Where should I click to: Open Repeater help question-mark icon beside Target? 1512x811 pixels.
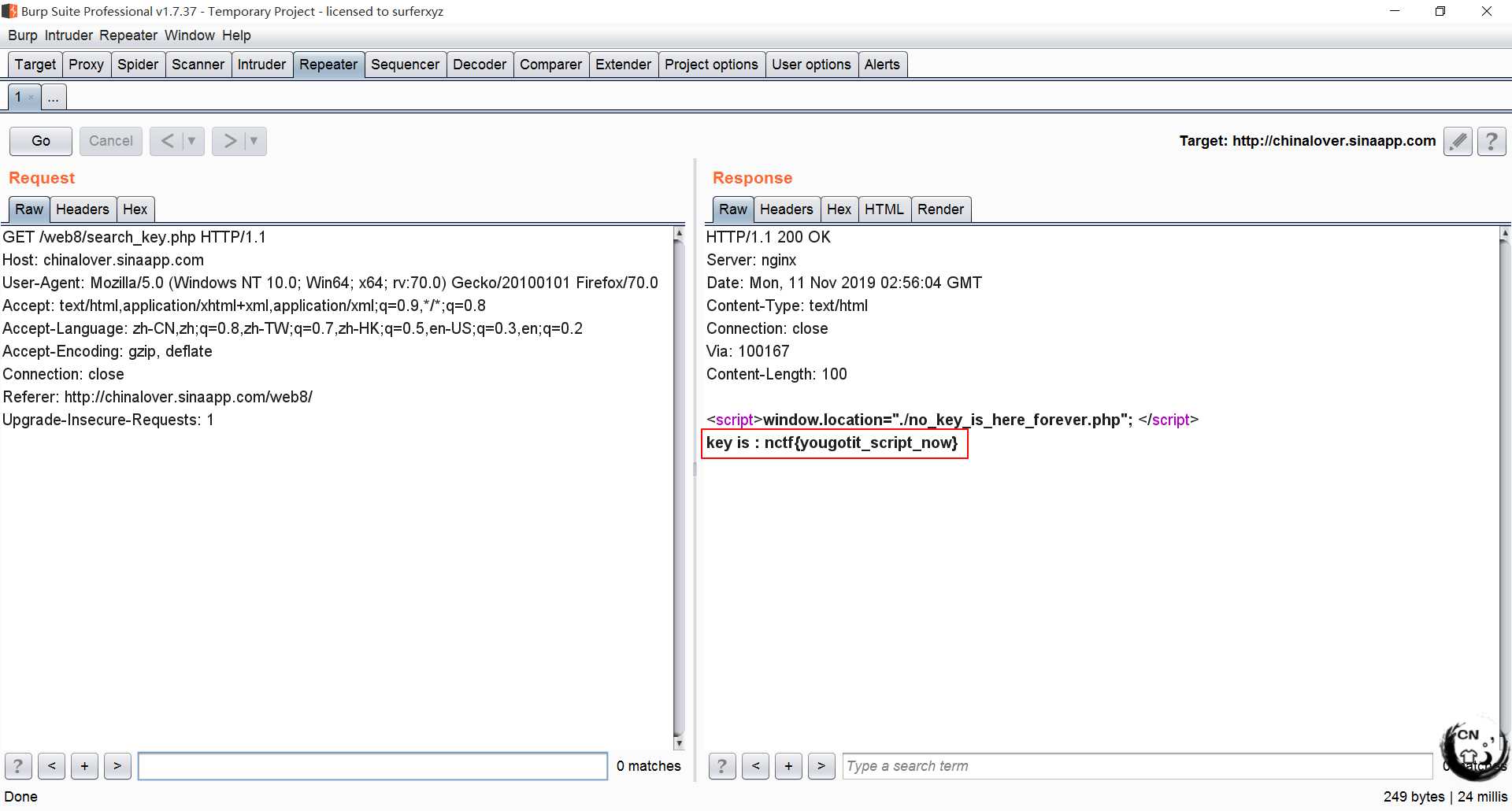pyautogui.click(x=1492, y=141)
